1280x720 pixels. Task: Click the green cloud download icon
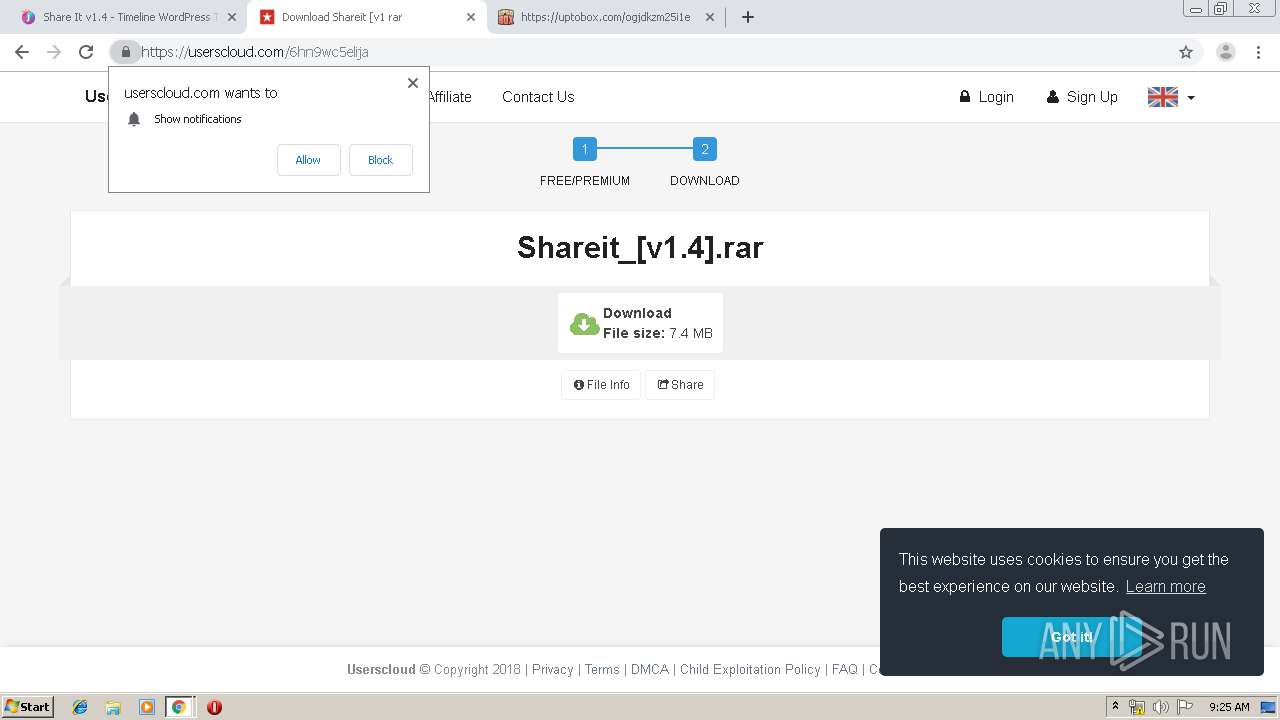coord(584,324)
